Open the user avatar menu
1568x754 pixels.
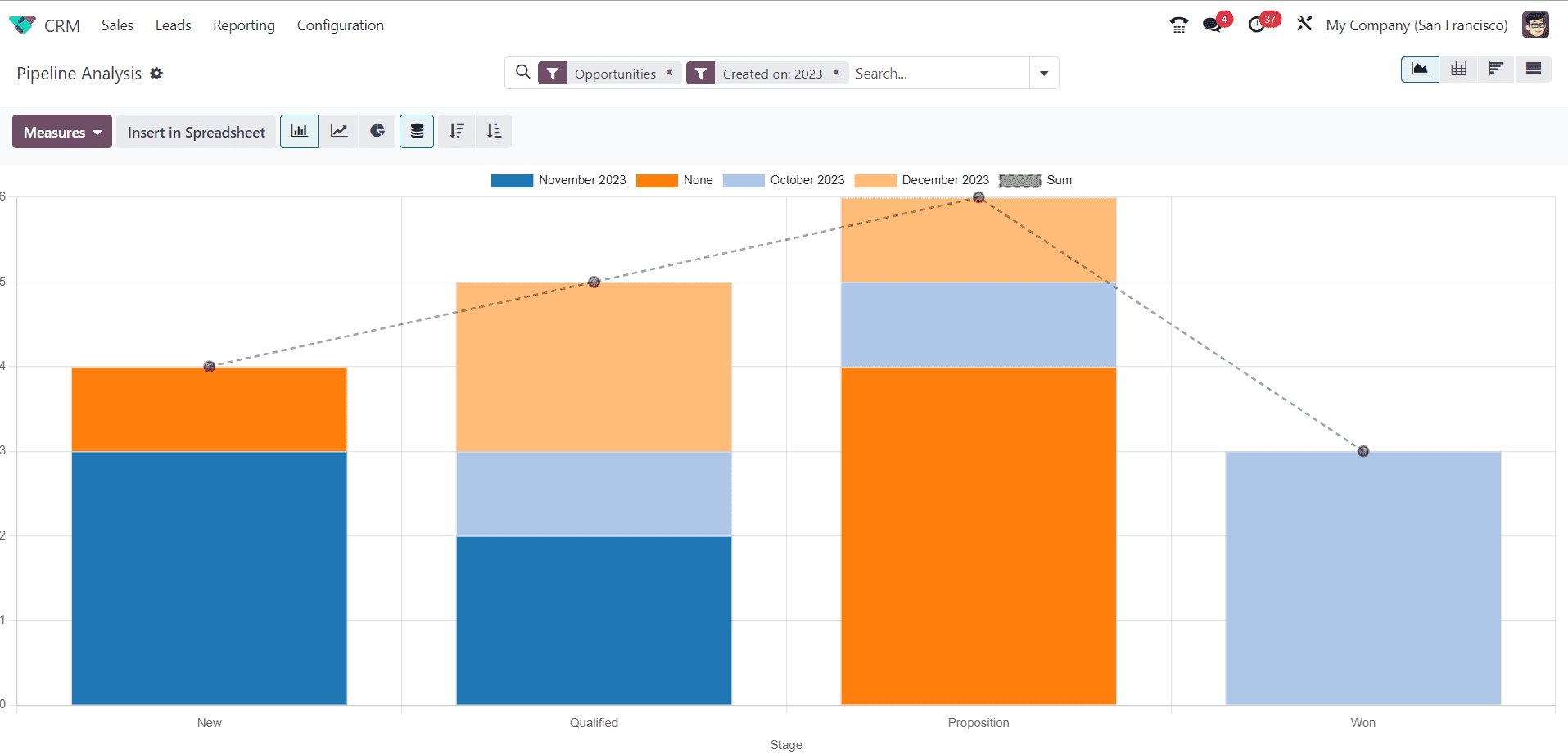click(1535, 25)
